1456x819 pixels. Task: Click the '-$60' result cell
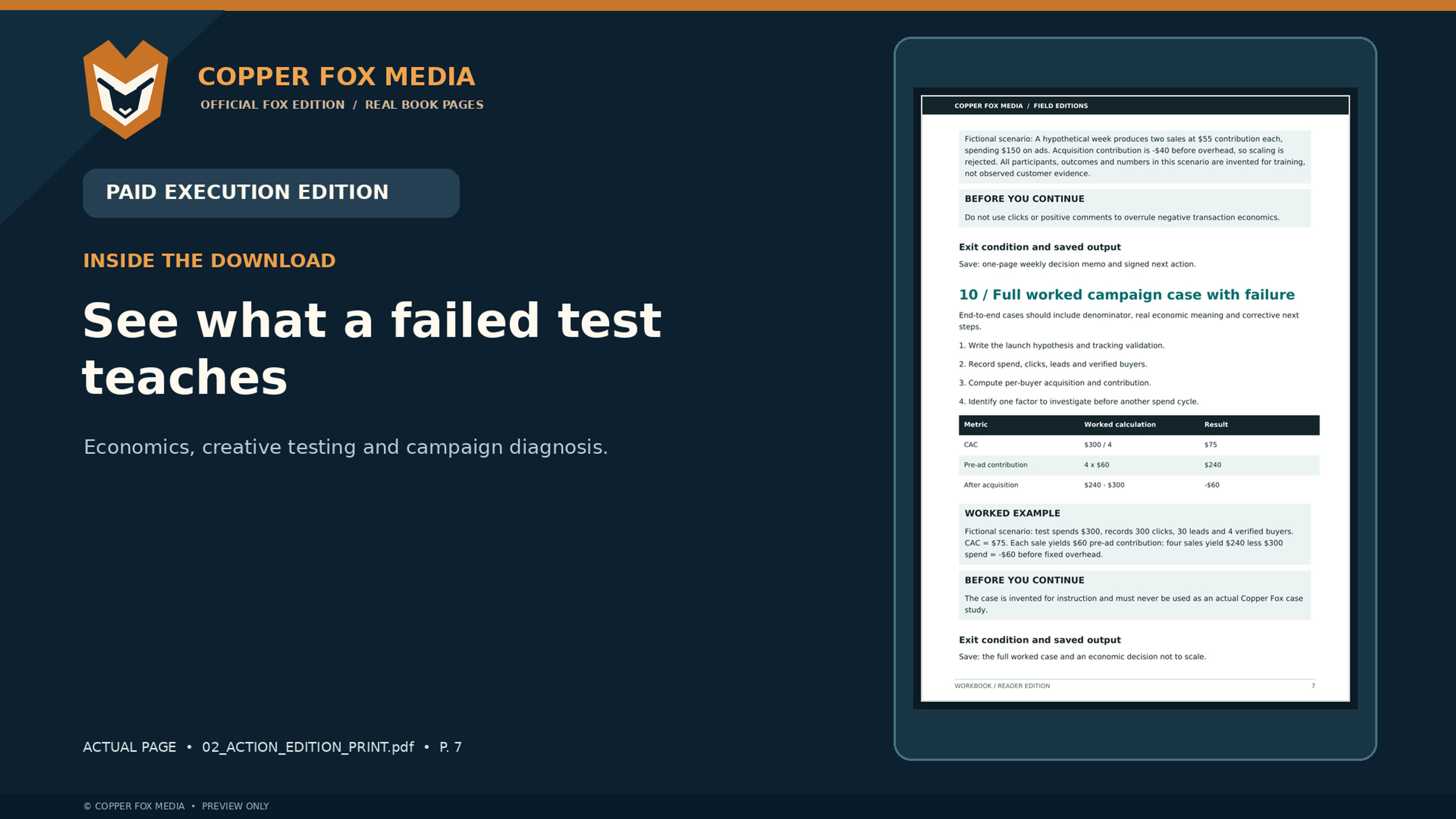pos(1211,485)
